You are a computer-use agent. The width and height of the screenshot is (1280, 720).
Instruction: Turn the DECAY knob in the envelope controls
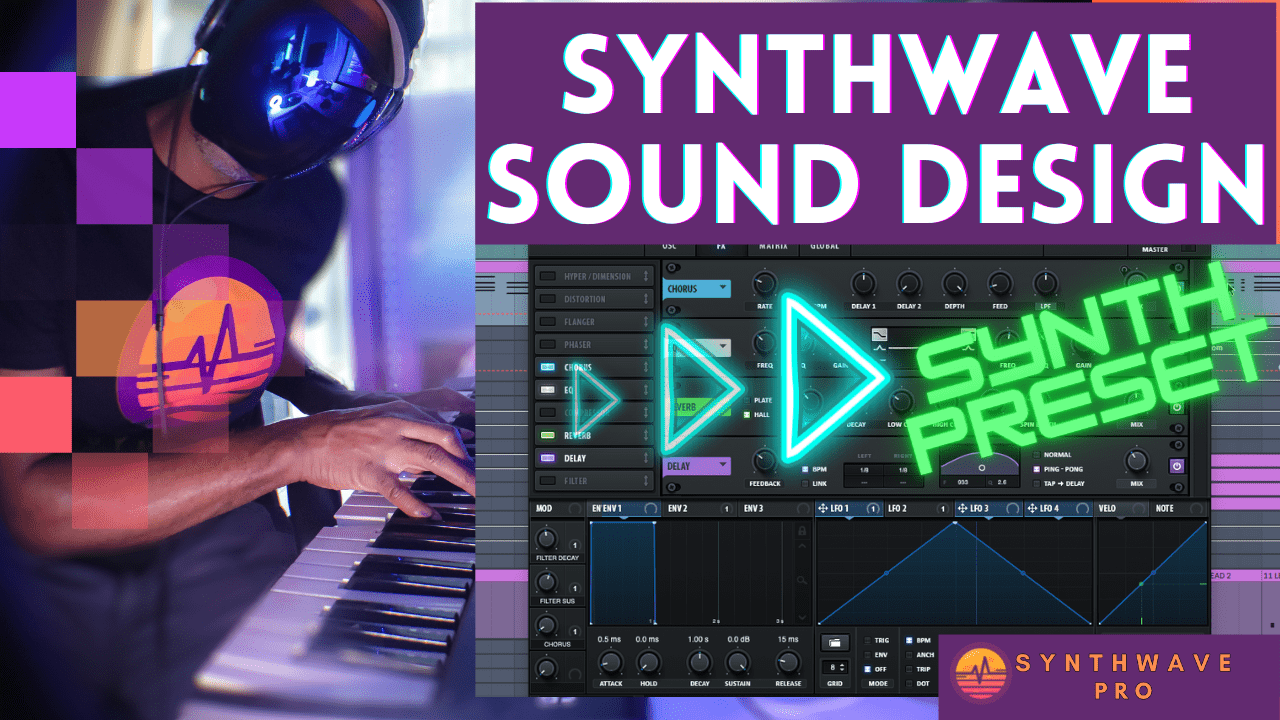[699, 662]
